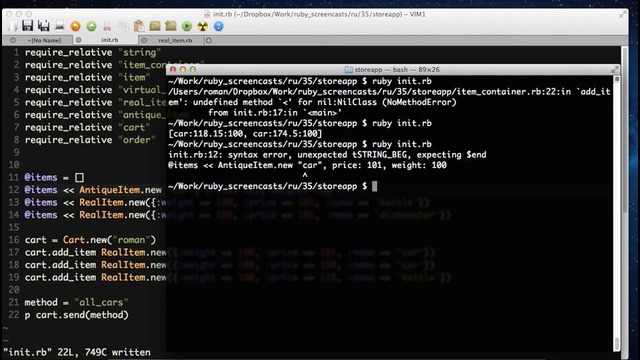Place cursor on require_relative "string" line

tap(93, 52)
